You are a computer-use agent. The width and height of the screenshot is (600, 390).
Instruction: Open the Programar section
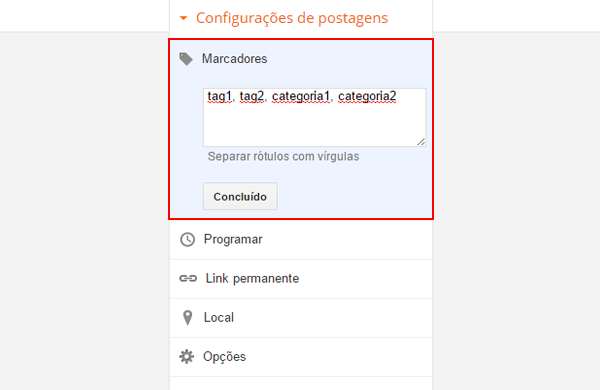pyautogui.click(x=301, y=240)
